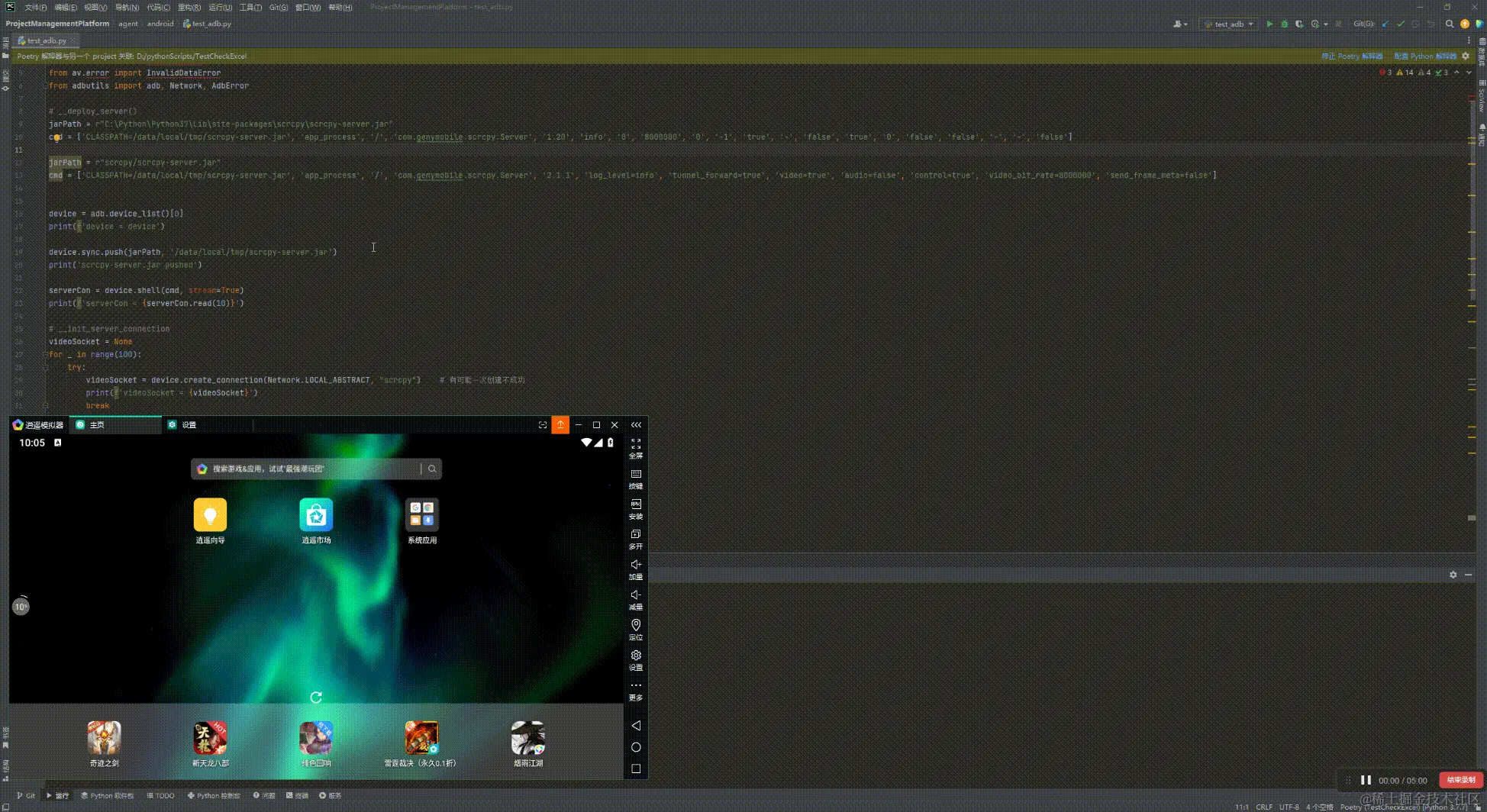
Task: Update project from Git with blue arrow icon
Action: 1383,24
